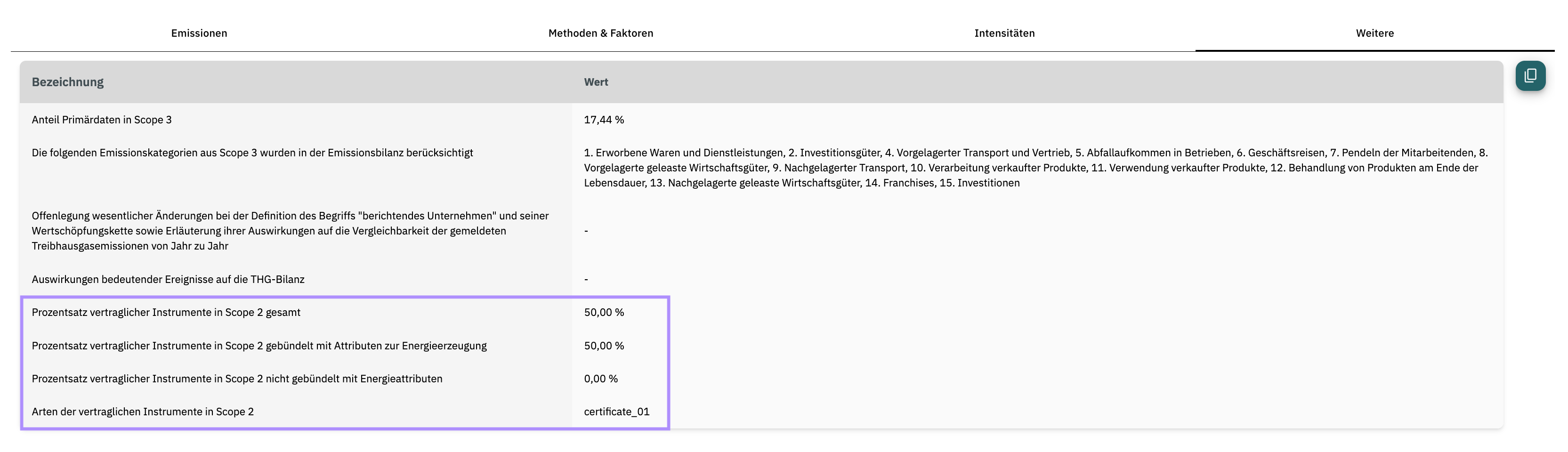Select Prozentsatz vertraglicher Instrumente in Scope 2 gesamt
Screen dimensions: 1568x452
point(166,313)
